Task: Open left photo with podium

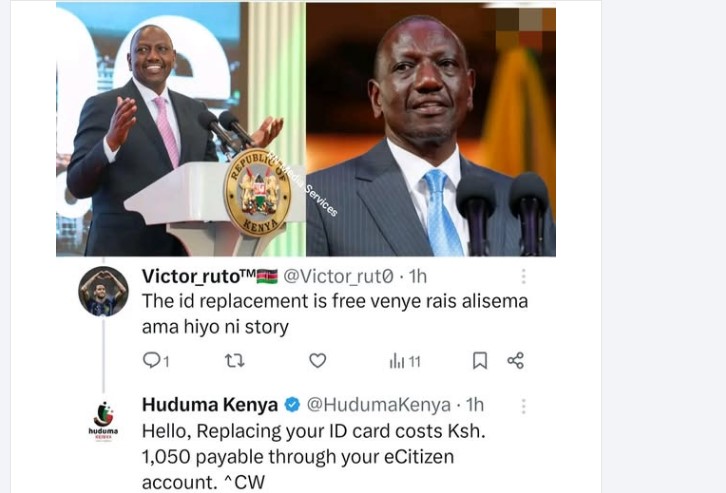Action: point(181,129)
